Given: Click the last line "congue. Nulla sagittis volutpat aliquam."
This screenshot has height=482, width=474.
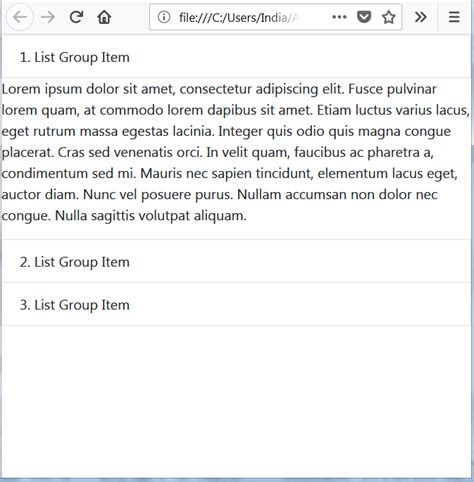Looking at the screenshot, I should 124,216.
